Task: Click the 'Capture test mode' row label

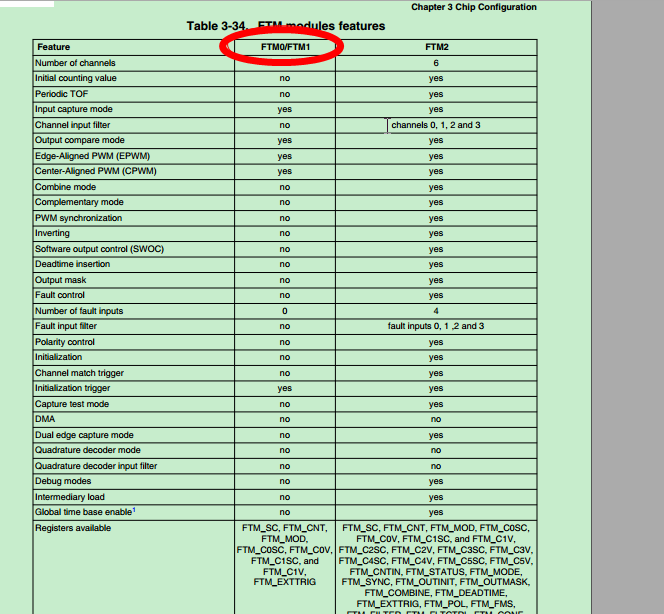Action: [x=72, y=404]
